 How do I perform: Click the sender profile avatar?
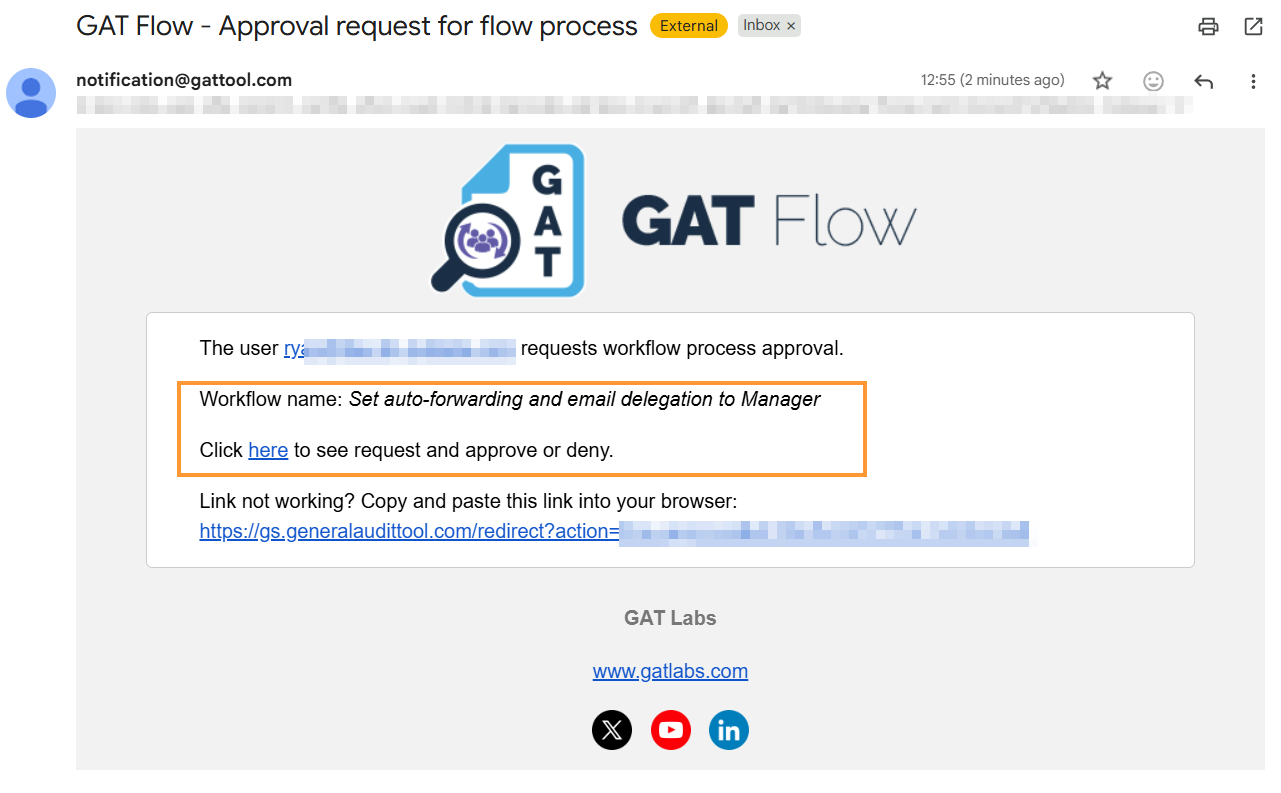point(31,92)
